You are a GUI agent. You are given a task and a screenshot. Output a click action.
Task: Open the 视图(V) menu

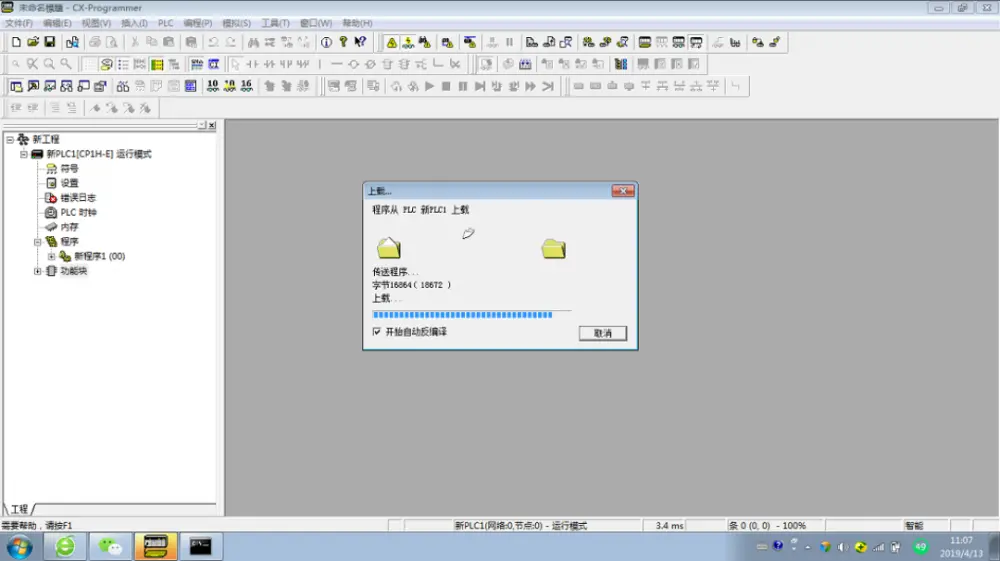96,23
